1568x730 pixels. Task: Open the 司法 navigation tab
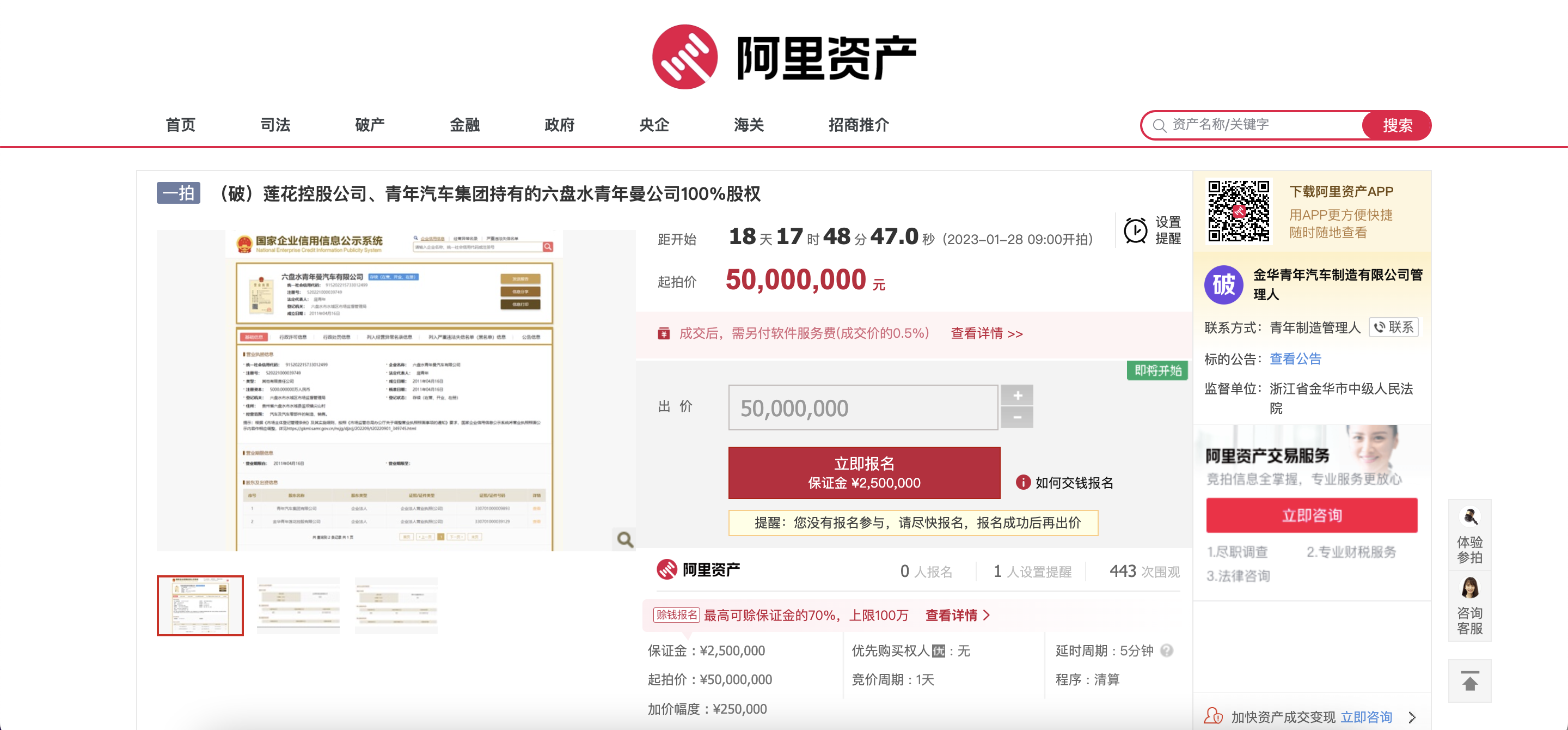275,125
